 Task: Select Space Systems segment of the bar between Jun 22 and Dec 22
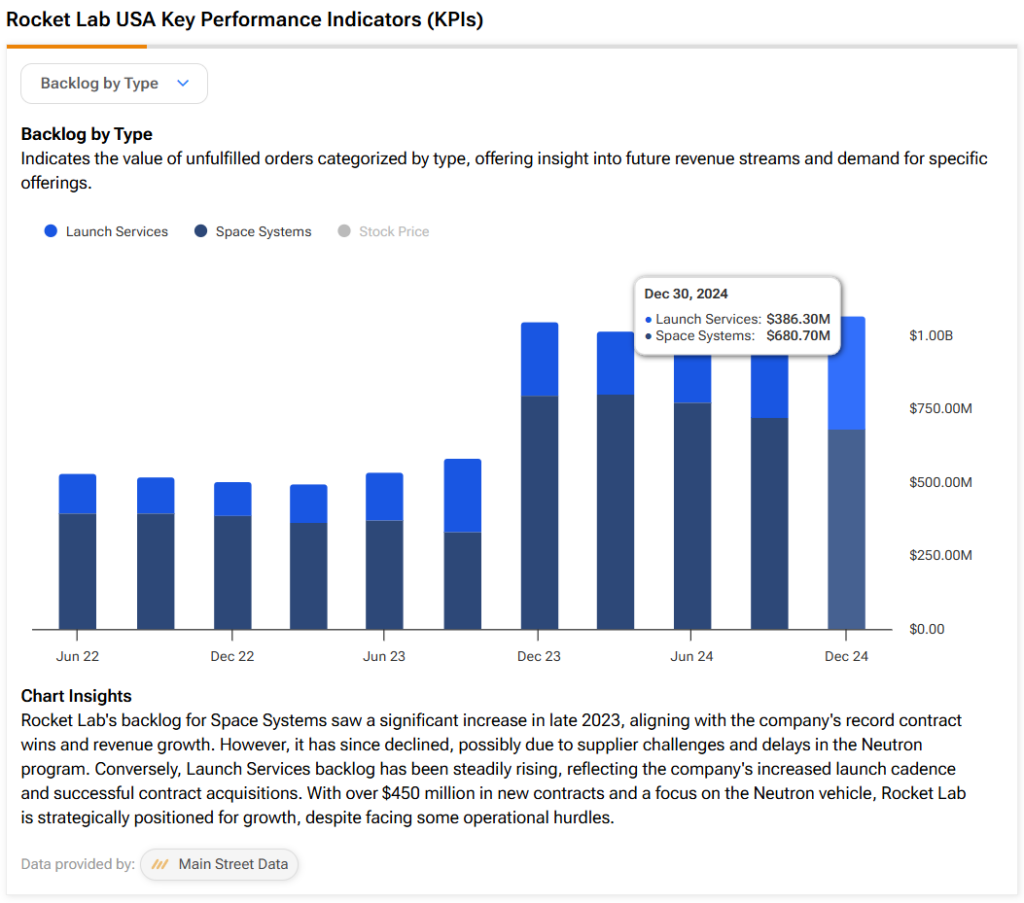[155, 571]
